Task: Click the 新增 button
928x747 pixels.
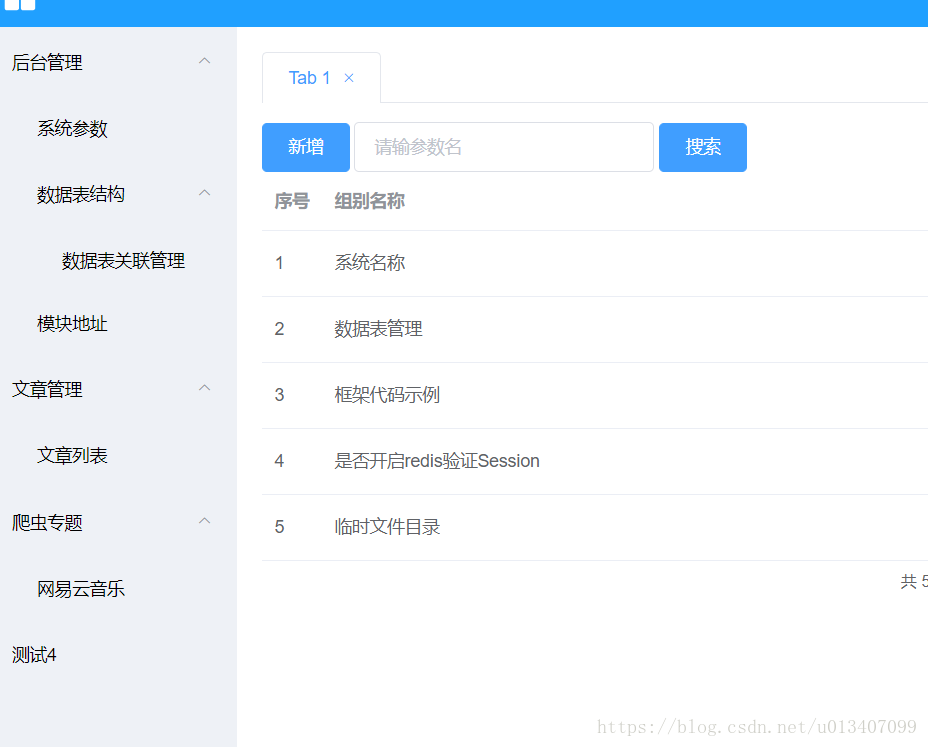Action: click(x=305, y=147)
